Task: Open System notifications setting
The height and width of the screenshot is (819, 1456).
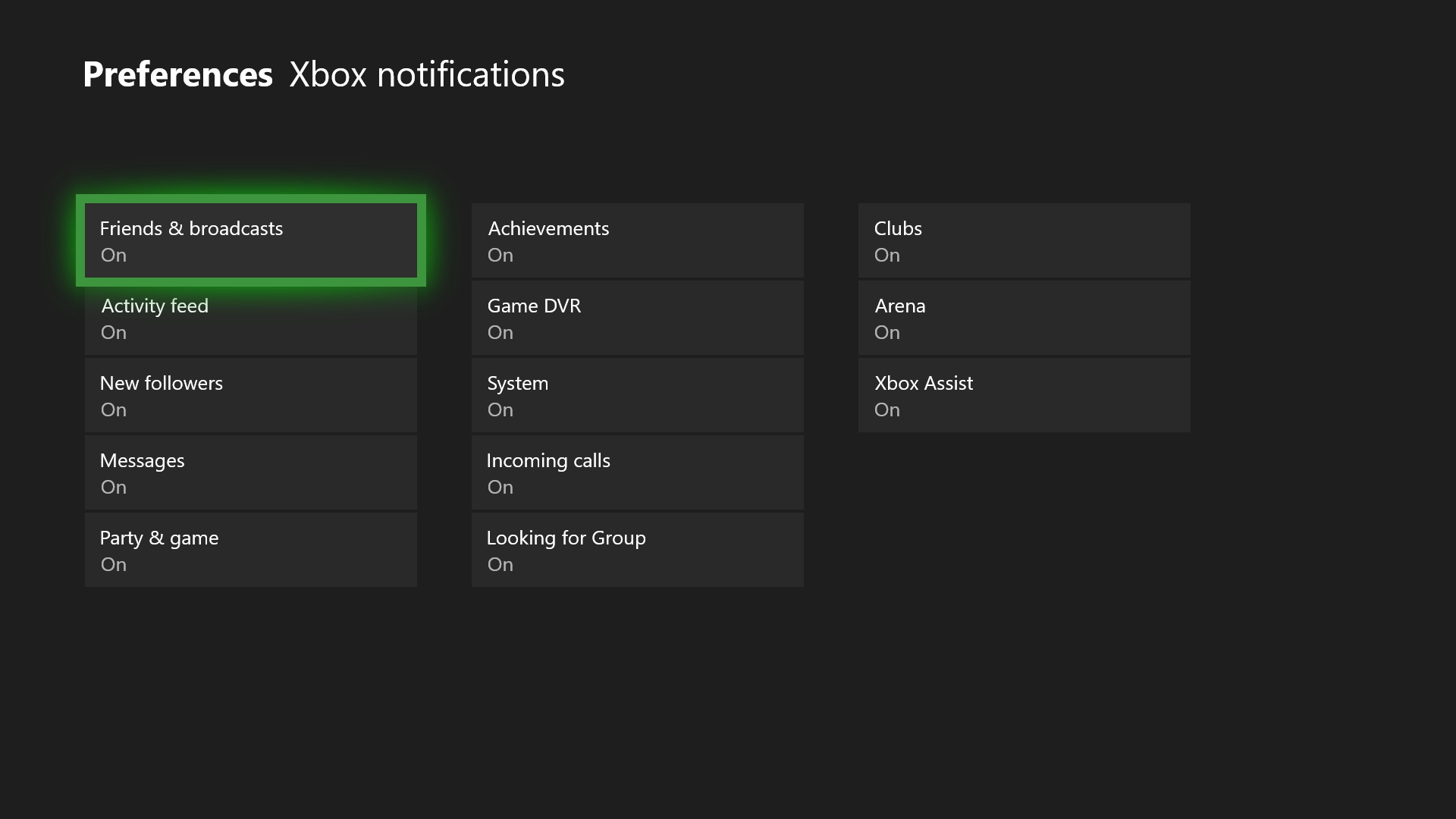Action: pos(637,395)
